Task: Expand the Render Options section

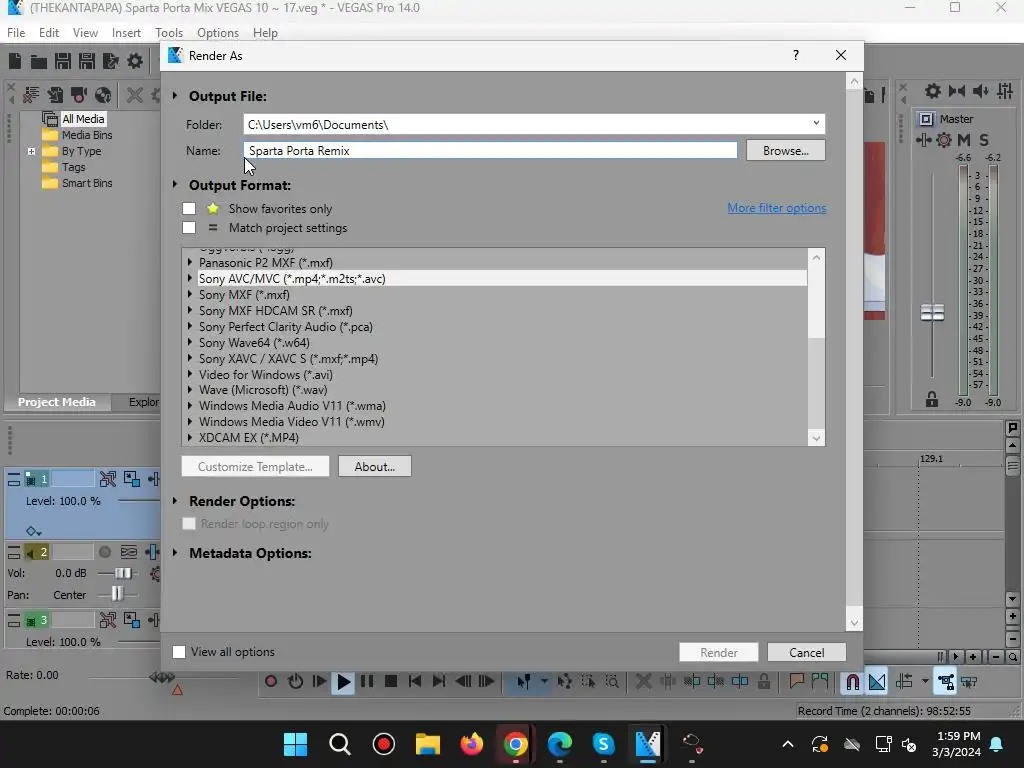Action: pos(175,501)
